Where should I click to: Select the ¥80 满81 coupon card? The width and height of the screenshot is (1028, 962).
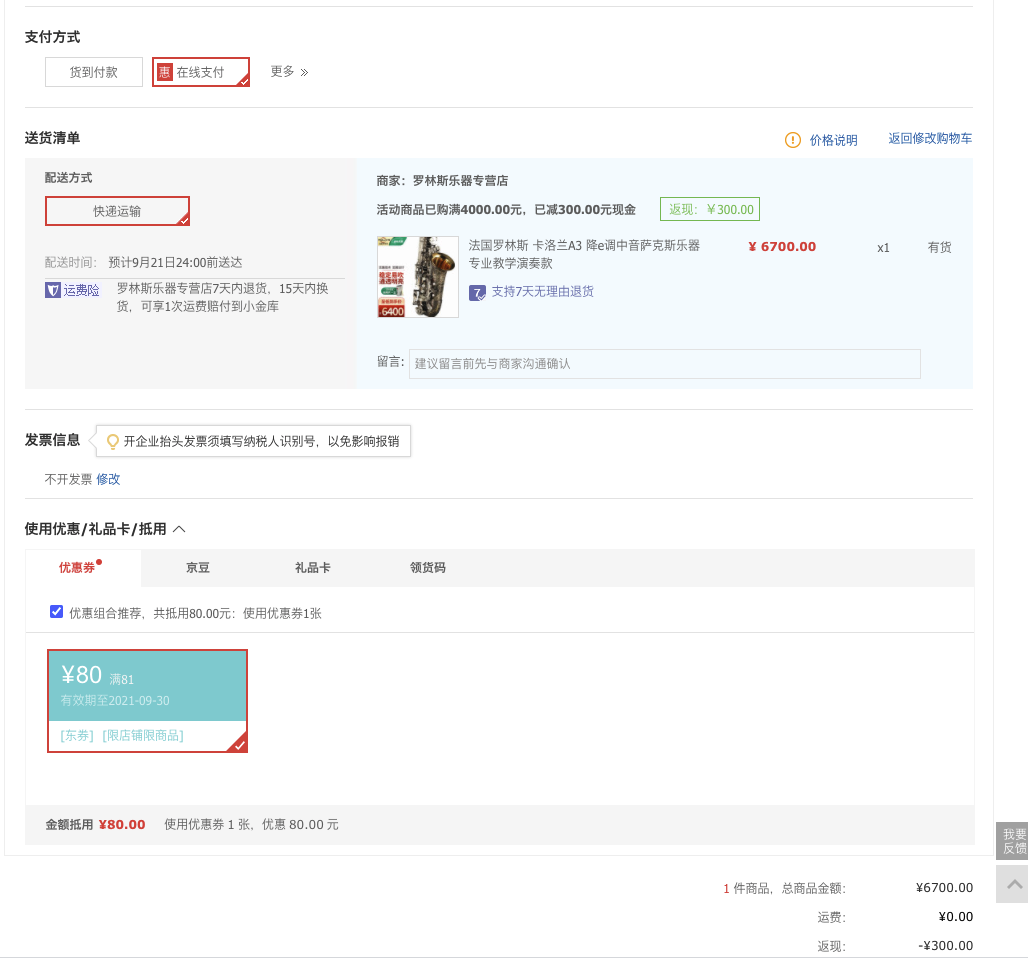tap(148, 701)
